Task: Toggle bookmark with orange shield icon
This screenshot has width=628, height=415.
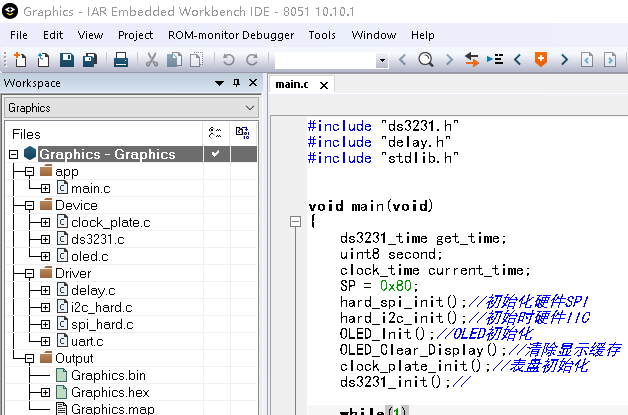Action: click(541, 59)
